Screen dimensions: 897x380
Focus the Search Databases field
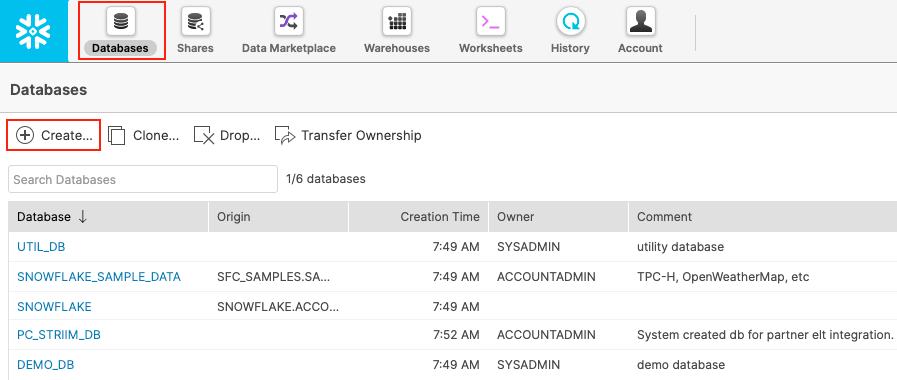(143, 179)
